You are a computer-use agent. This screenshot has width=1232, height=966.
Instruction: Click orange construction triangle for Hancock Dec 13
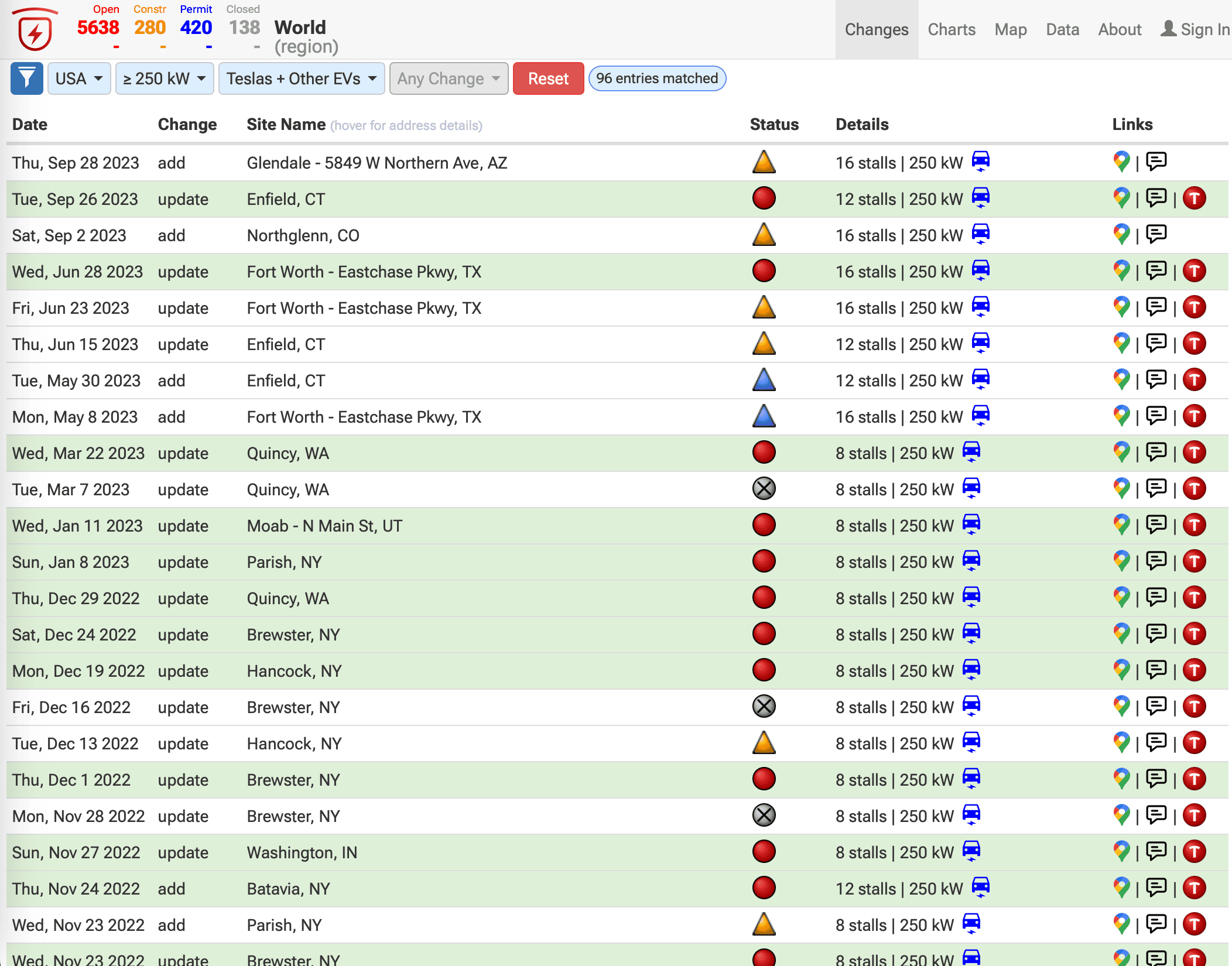(764, 743)
